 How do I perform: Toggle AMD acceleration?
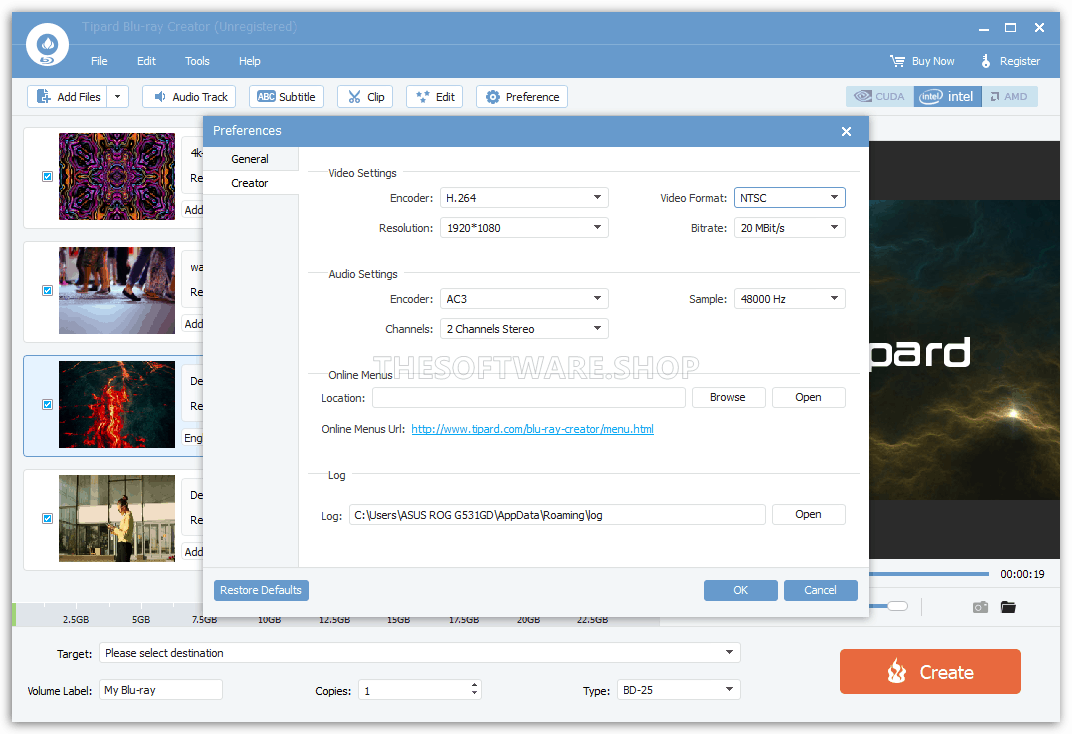[1009, 96]
